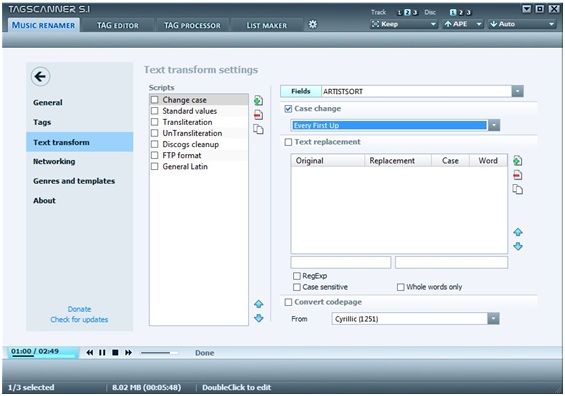Screen dimensions: 565x396
Task: Click the Check for updates link
Action: [x=79, y=320]
